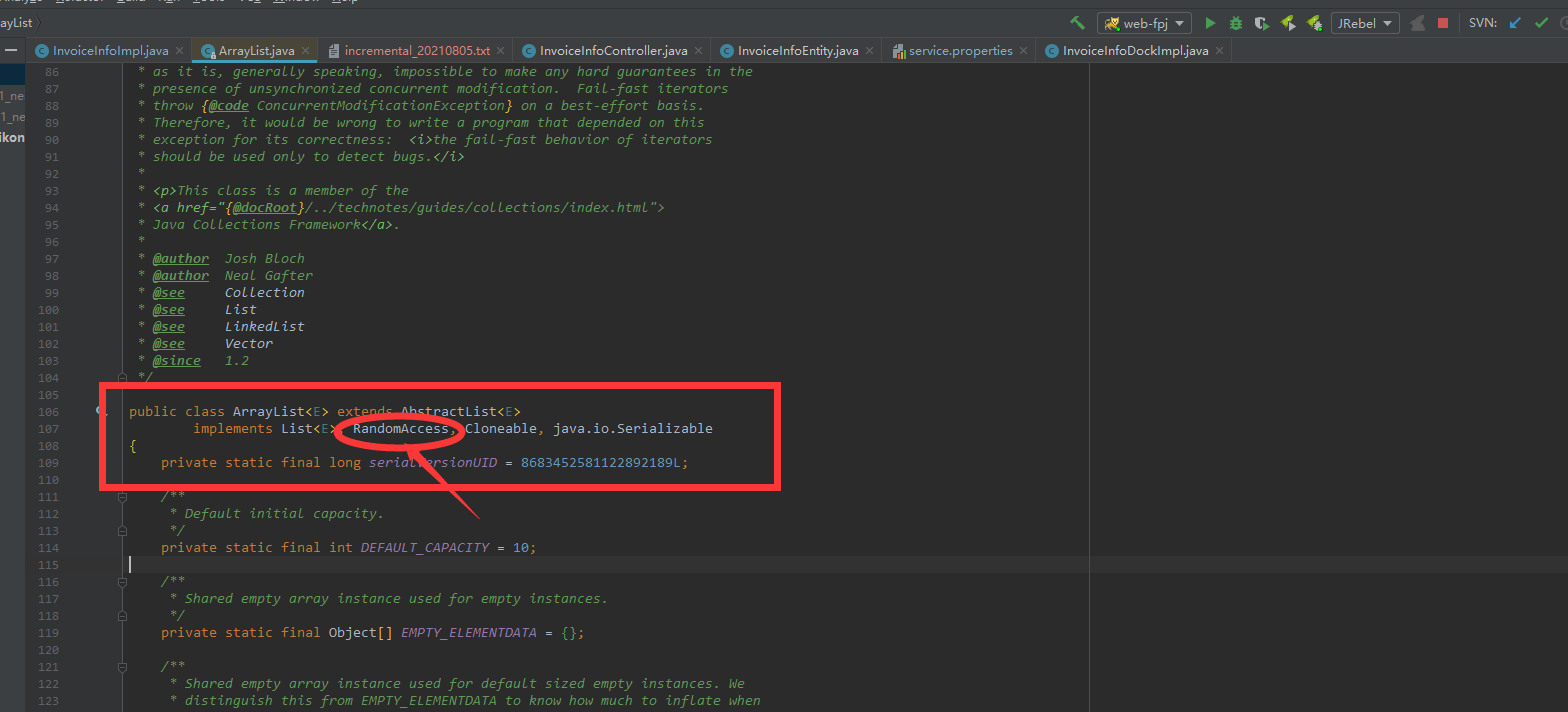Click the List interface after implements
The height and width of the screenshot is (712, 1568).
pyautogui.click(x=297, y=428)
